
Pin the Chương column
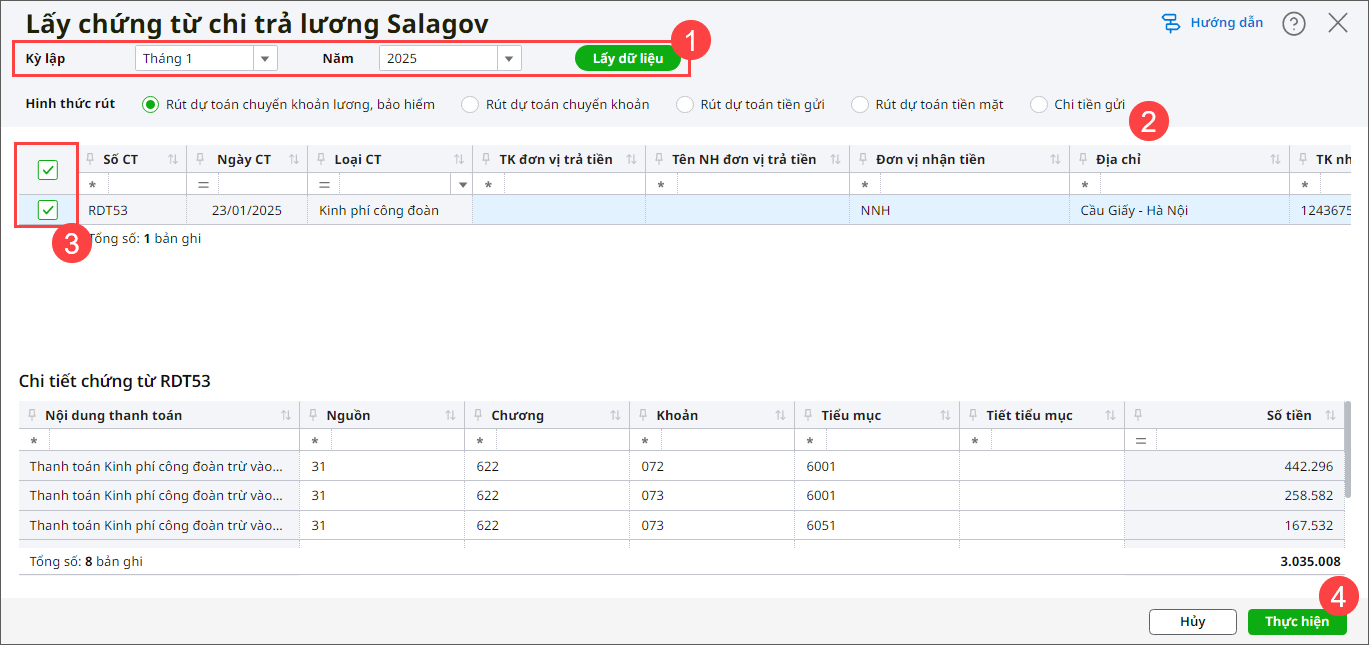pos(478,415)
